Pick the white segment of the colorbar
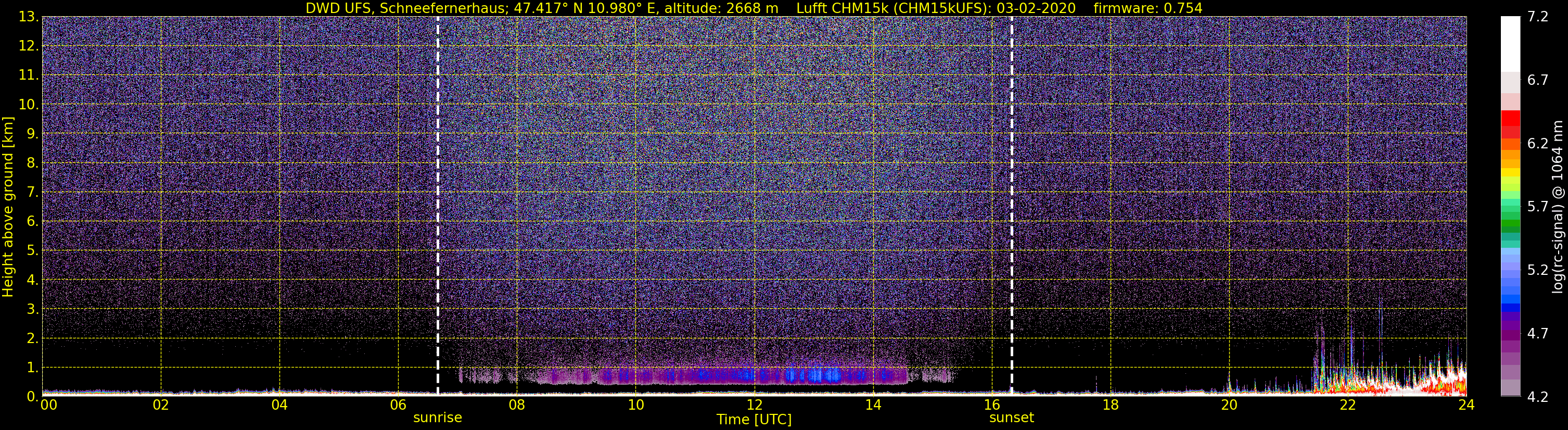Viewport: 1568px width, 430px height. [x=1510, y=44]
